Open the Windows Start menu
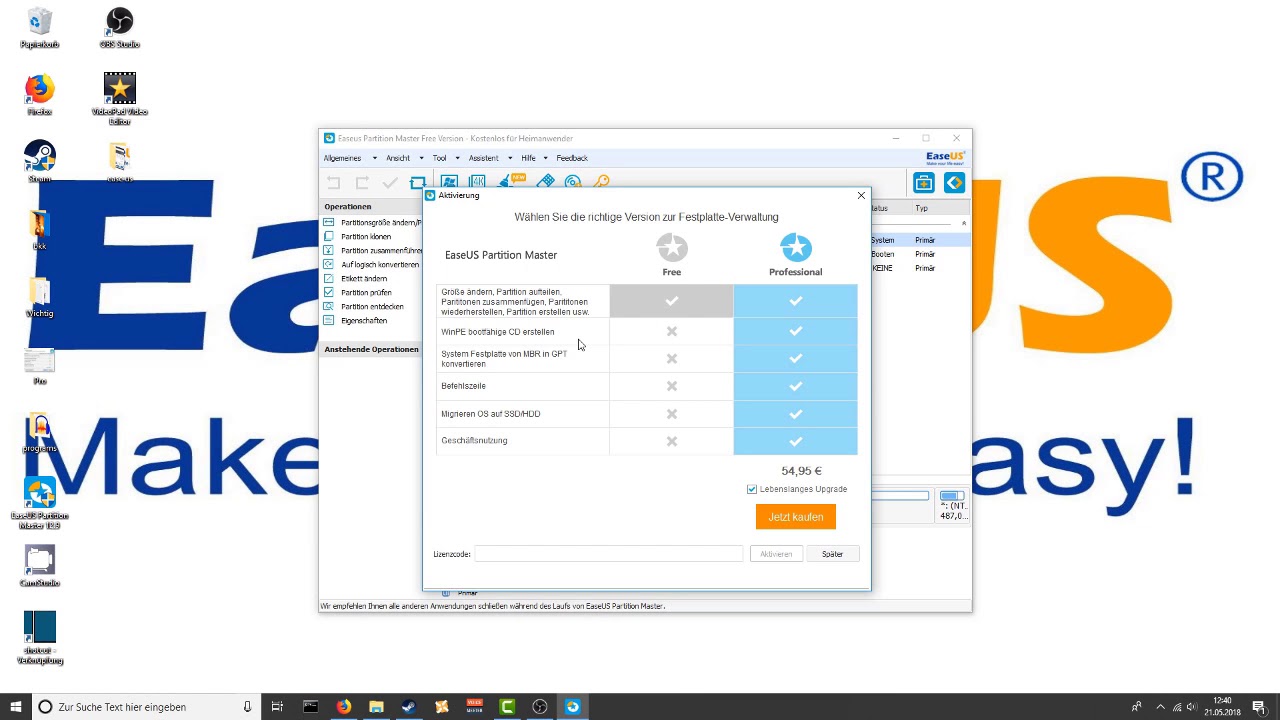Viewport: 1280px width, 720px height. tap(16, 707)
